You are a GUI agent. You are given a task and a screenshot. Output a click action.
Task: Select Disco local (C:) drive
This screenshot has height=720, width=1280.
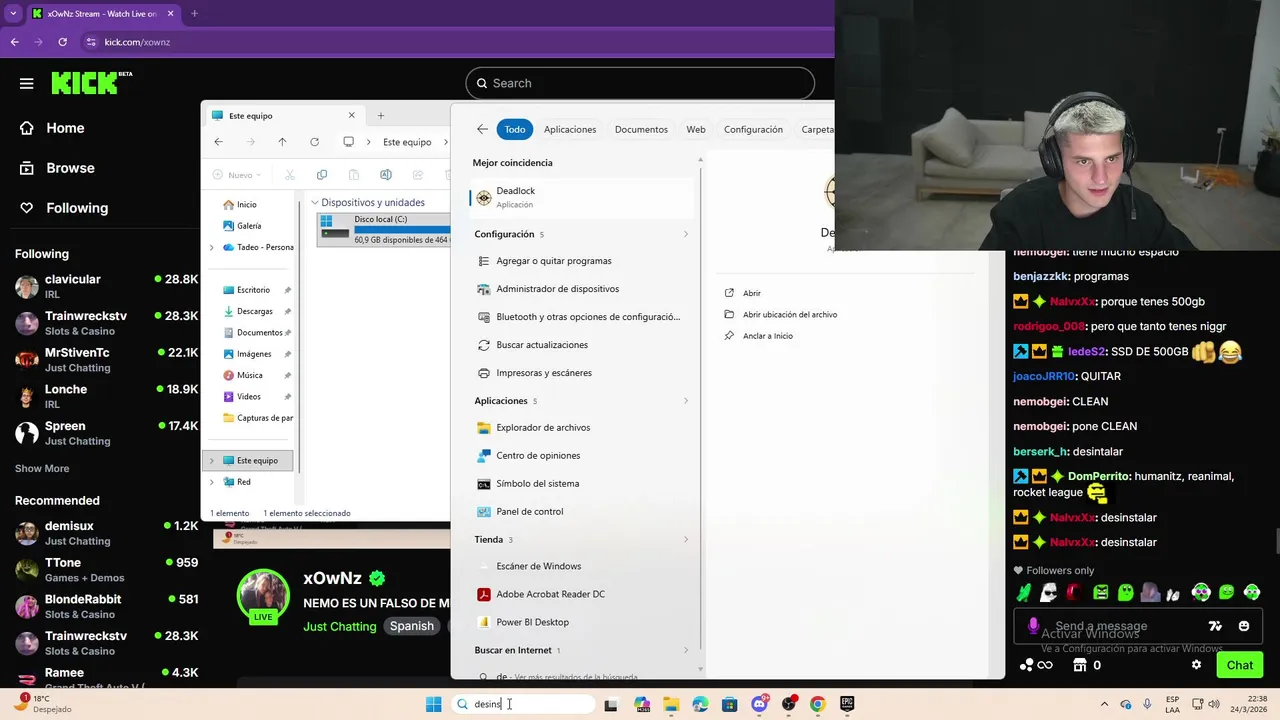(x=385, y=230)
